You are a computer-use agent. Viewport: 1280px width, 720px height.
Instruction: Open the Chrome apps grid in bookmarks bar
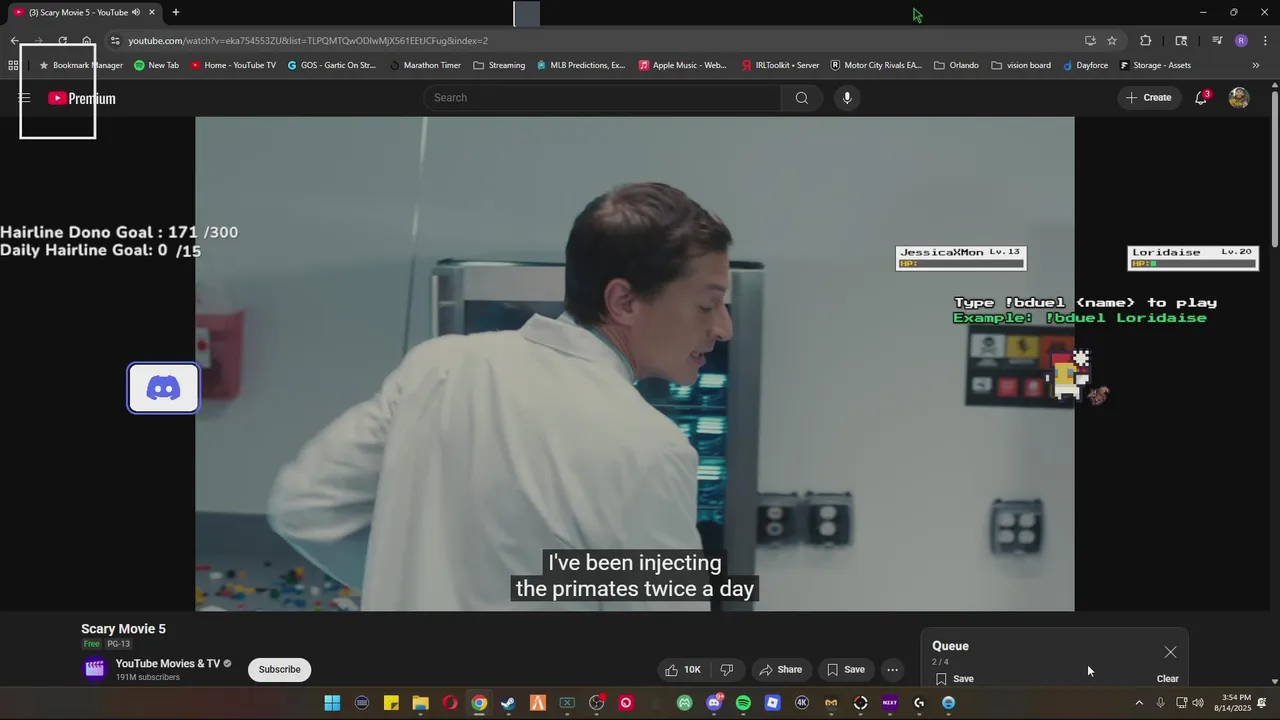click(13, 65)
